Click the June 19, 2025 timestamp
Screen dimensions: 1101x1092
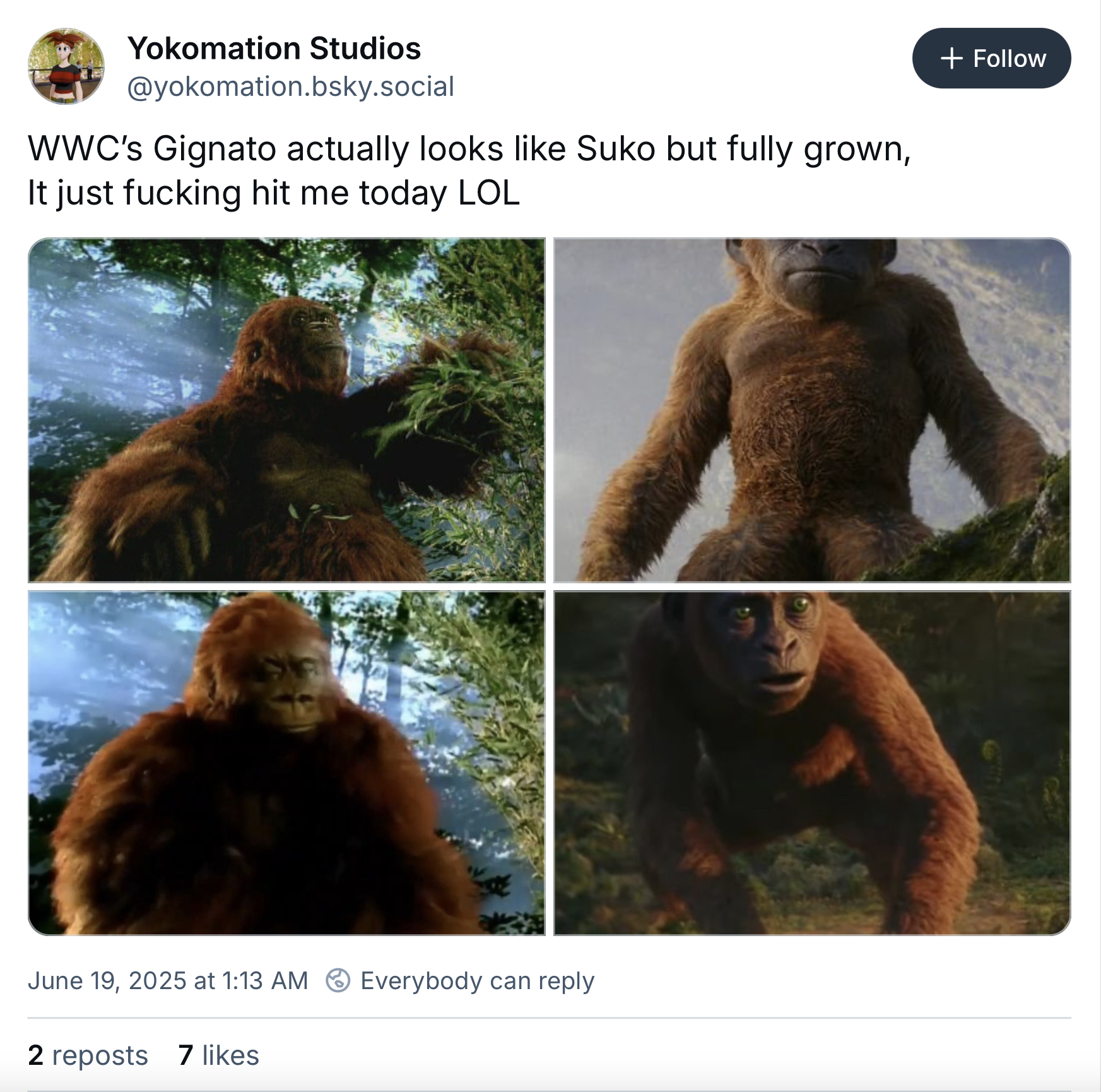pyautogui.click(x=168, y=980)
